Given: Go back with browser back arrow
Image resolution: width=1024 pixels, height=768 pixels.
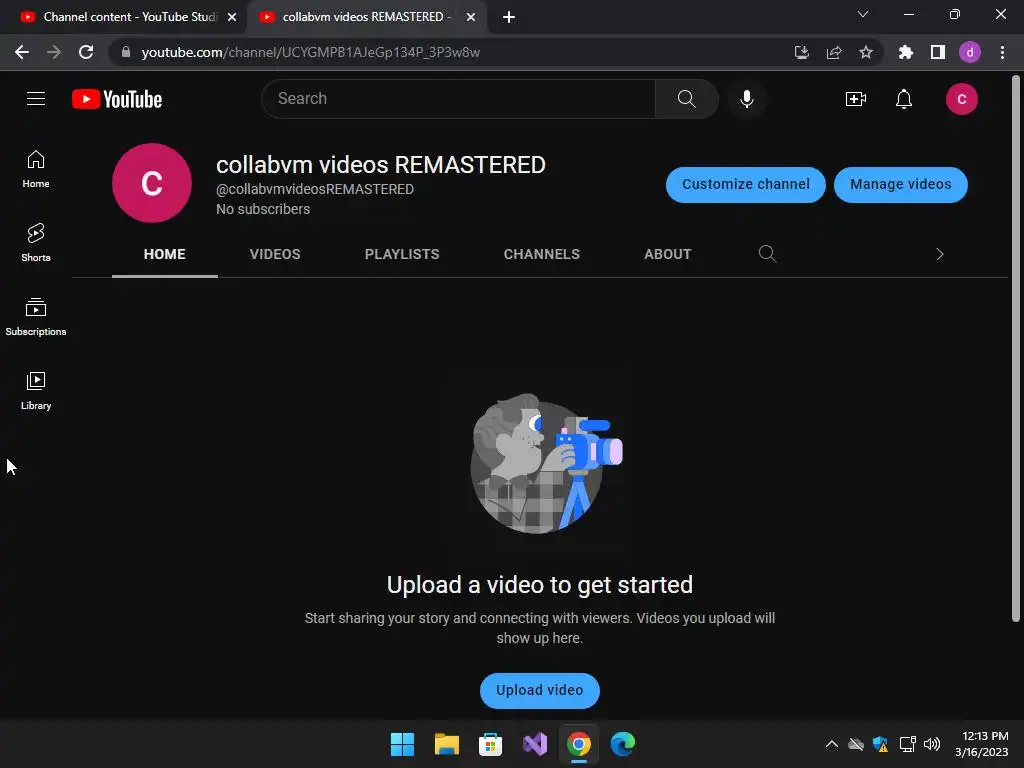Looking at the screenshot, I should [22, 52].
